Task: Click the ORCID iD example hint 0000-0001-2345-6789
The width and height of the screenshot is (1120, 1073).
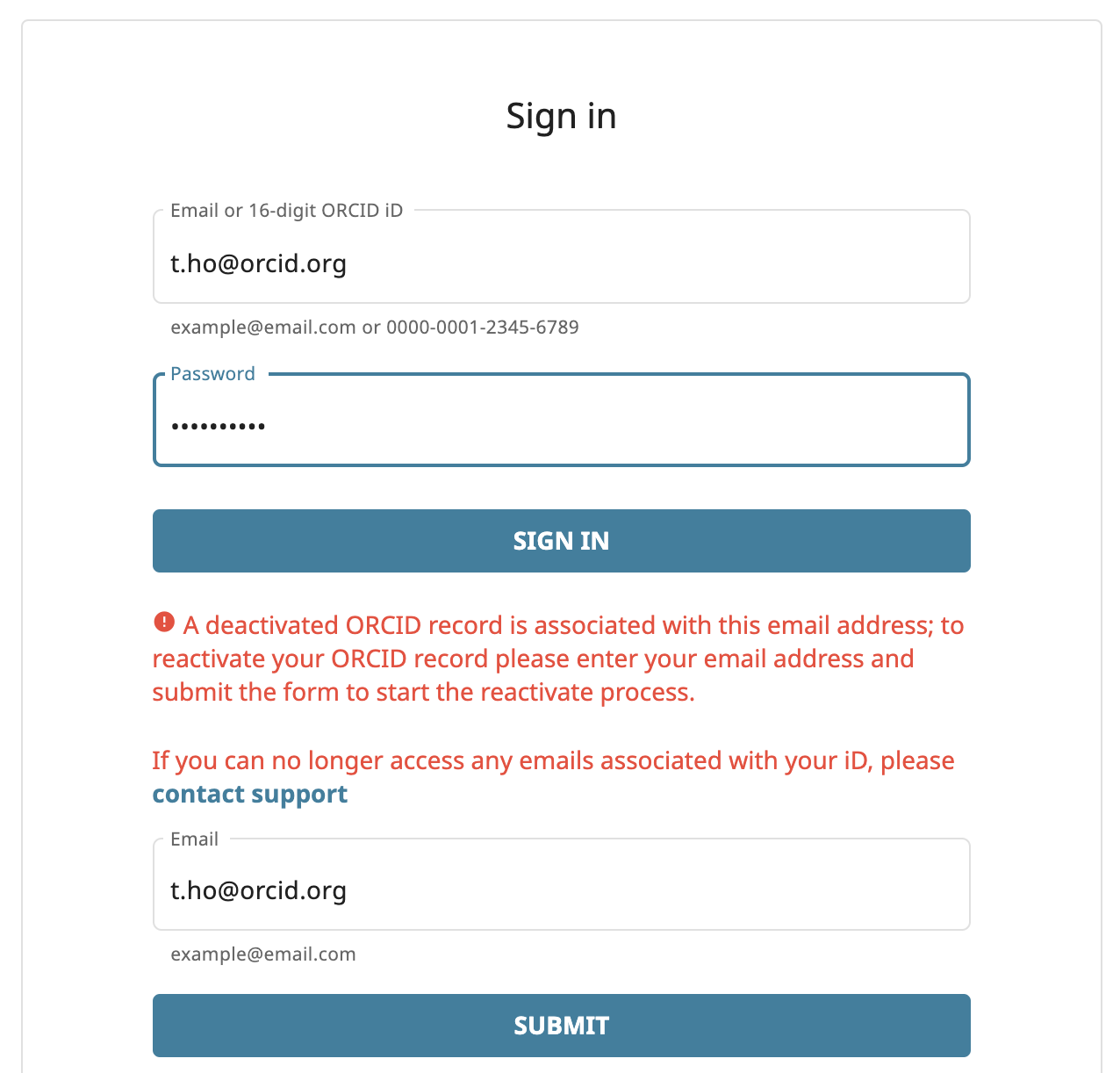Action: [x=483, y=328]
